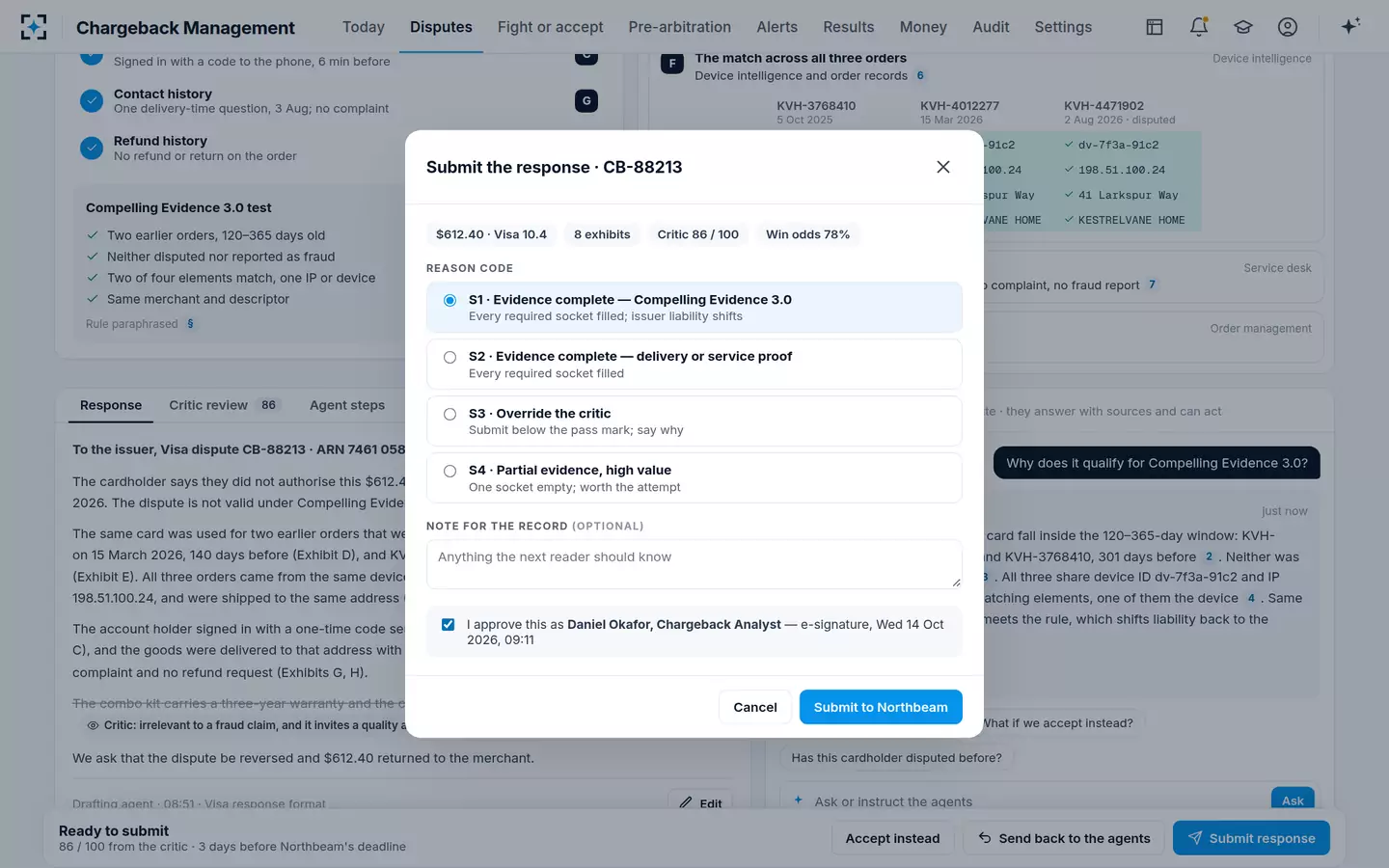Click the Refund history checkmark icon
The height and width of the screenshot is (868, 1389).
92,148
